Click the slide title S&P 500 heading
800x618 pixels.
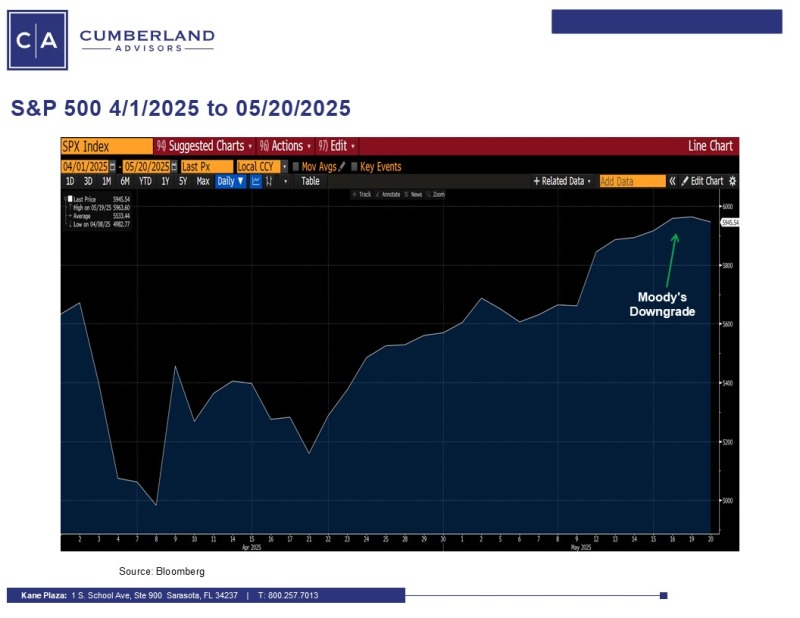(181, 109)
